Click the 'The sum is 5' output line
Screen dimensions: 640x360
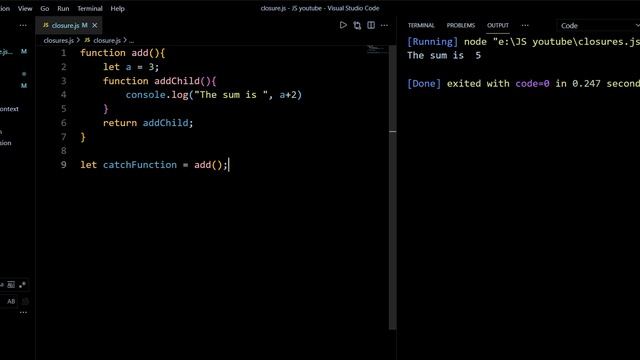click(444, 56)
